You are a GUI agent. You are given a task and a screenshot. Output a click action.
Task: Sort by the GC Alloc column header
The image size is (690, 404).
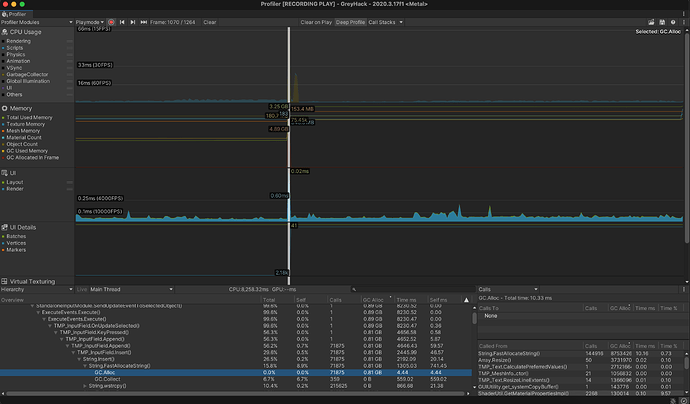pyautogui.click(x=373, y=299)
